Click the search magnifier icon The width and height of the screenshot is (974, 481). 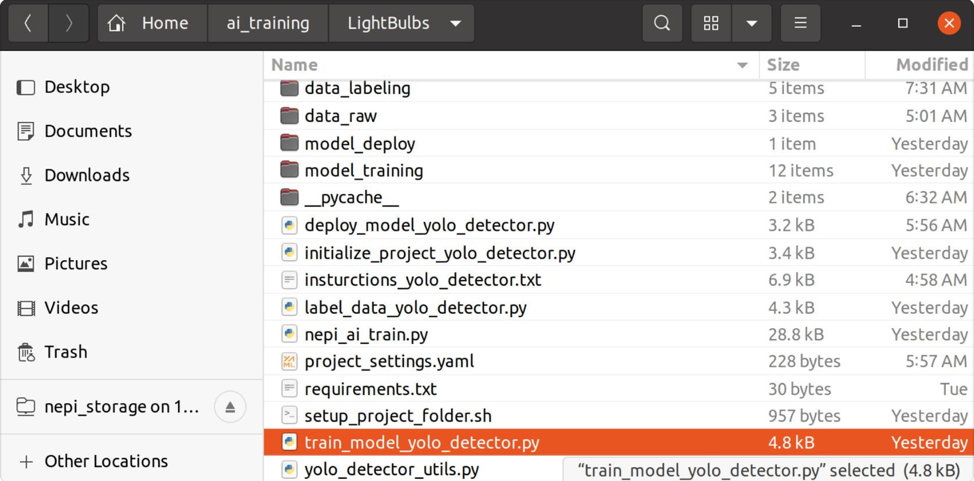click(x=662, y=23)
